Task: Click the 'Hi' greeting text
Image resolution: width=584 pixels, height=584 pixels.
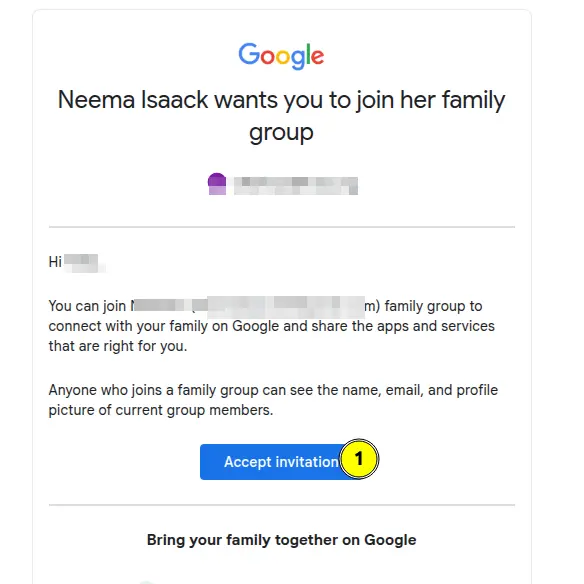Action: click(55, 262)
